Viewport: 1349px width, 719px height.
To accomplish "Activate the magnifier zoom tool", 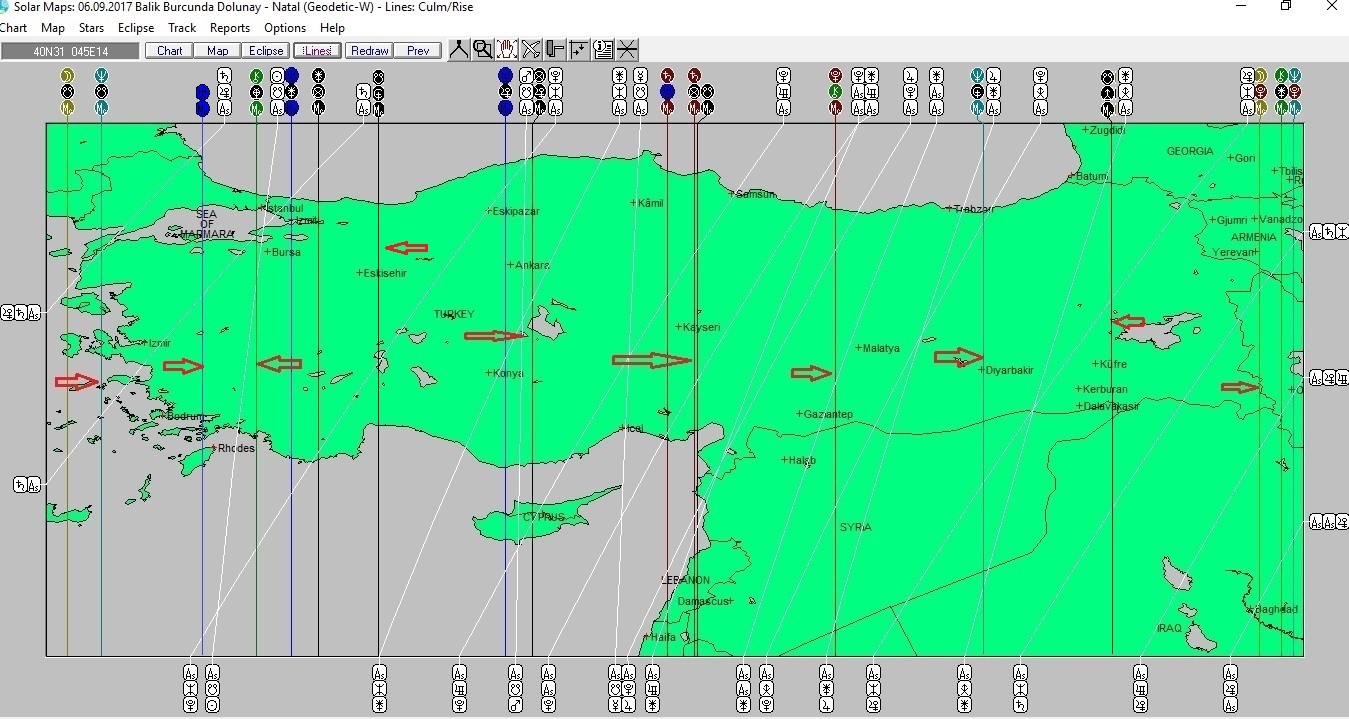I will click(x=483, y=50).
